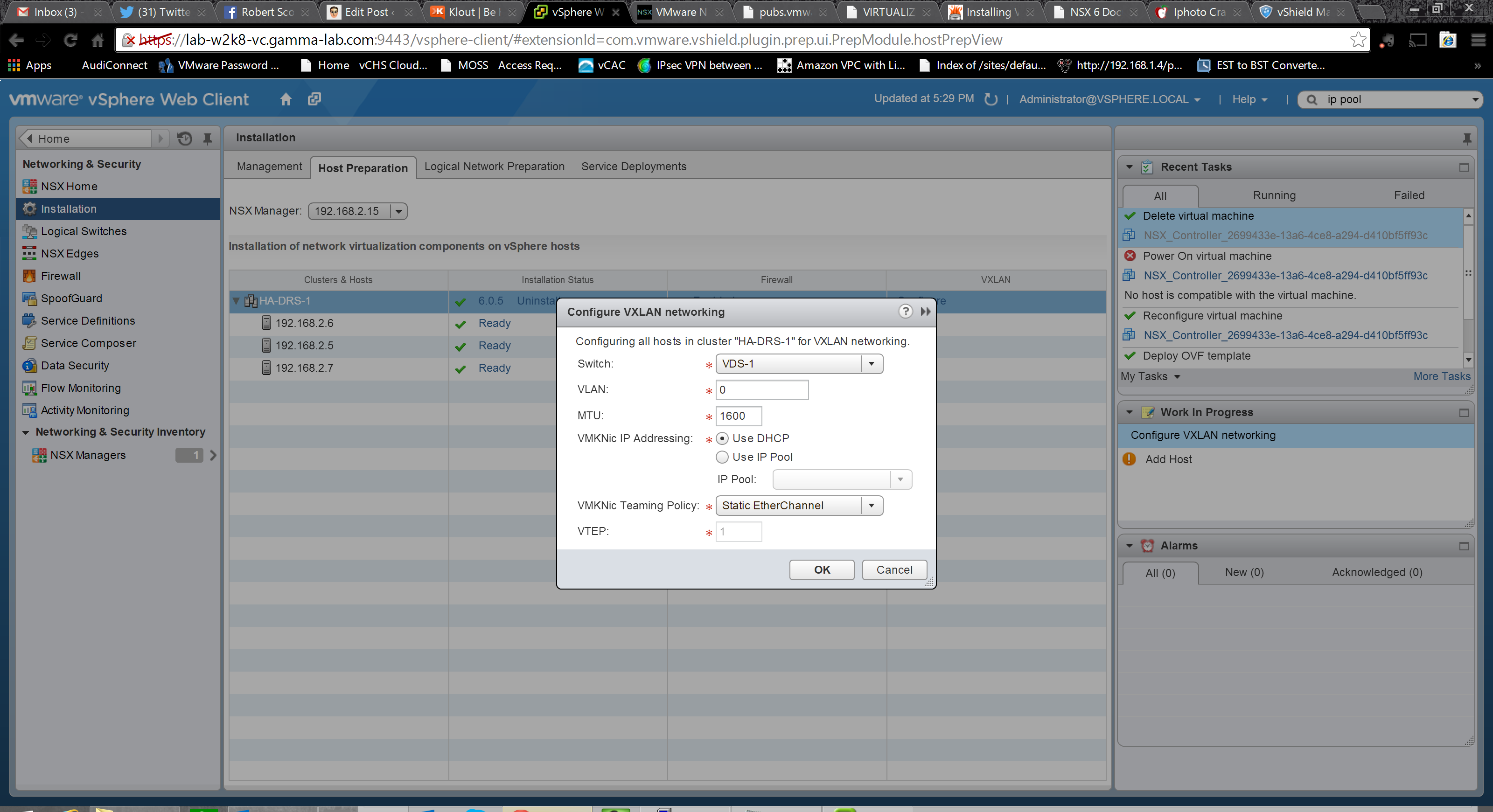Click OK in VXLAN dialog
The width and height of the screenshot is (1493, 812).
click(x=821, y=570)
